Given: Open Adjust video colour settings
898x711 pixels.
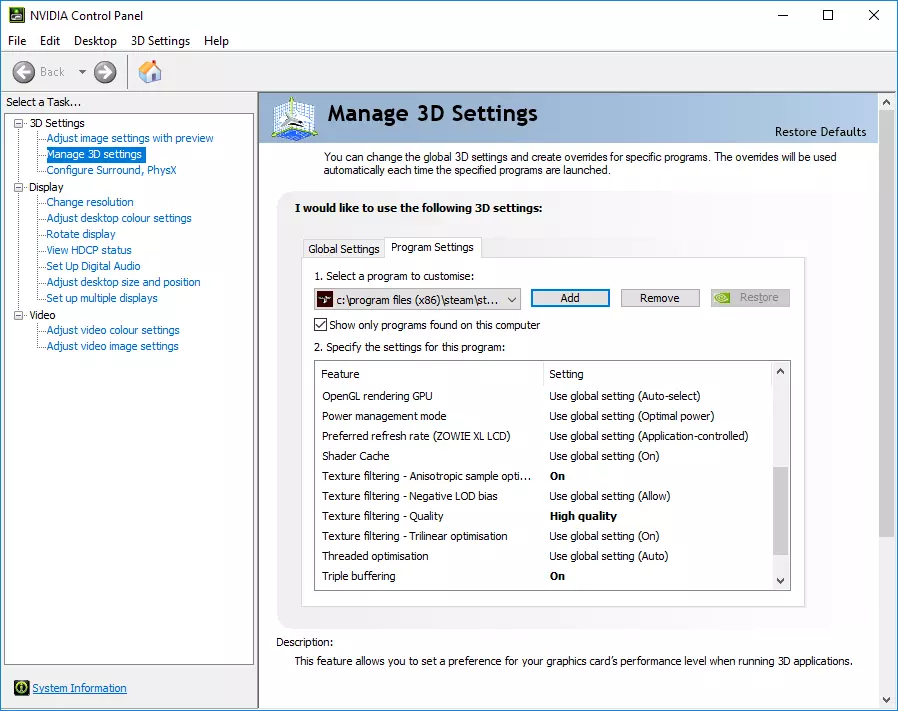Looking at the screenshot, I should click(x=113, y=330).
